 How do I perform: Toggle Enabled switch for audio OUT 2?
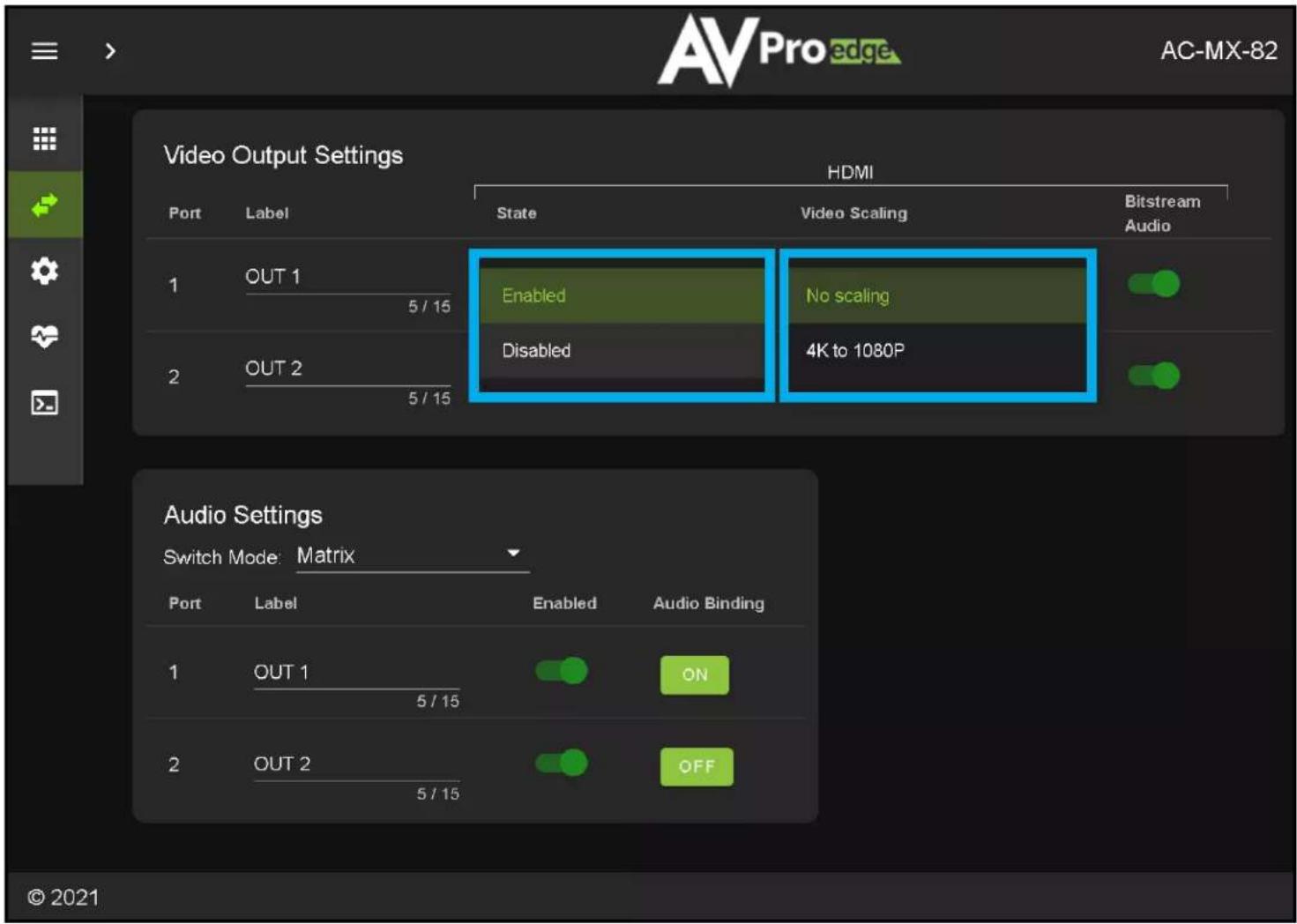(562, 763)
